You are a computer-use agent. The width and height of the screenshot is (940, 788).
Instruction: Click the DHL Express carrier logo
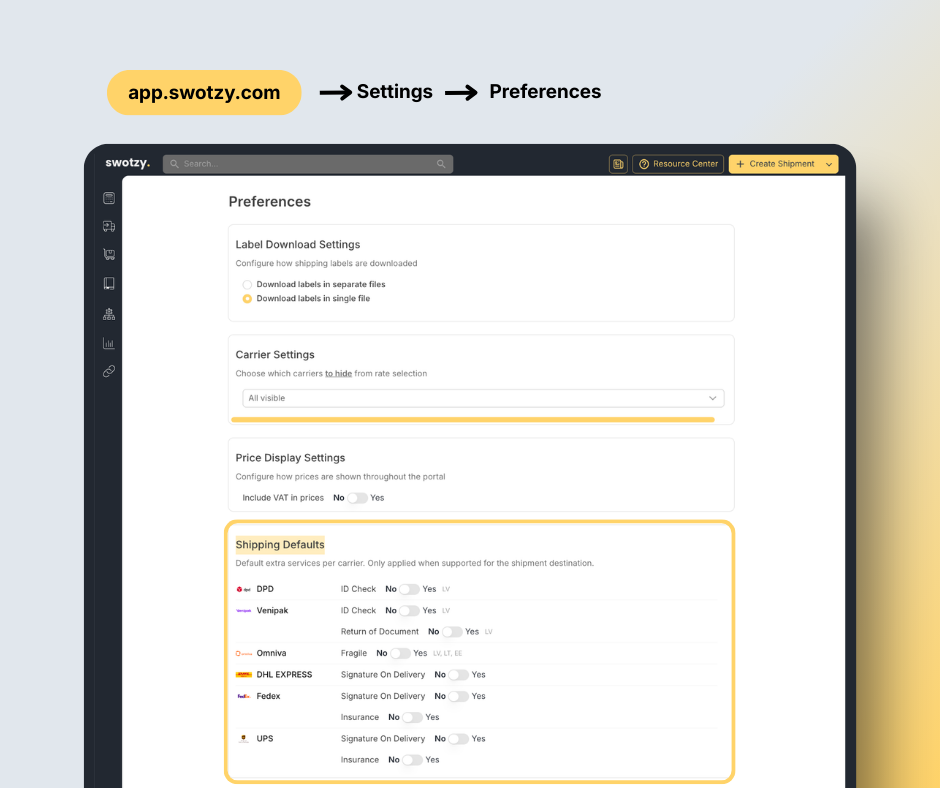tap(243, 675)
